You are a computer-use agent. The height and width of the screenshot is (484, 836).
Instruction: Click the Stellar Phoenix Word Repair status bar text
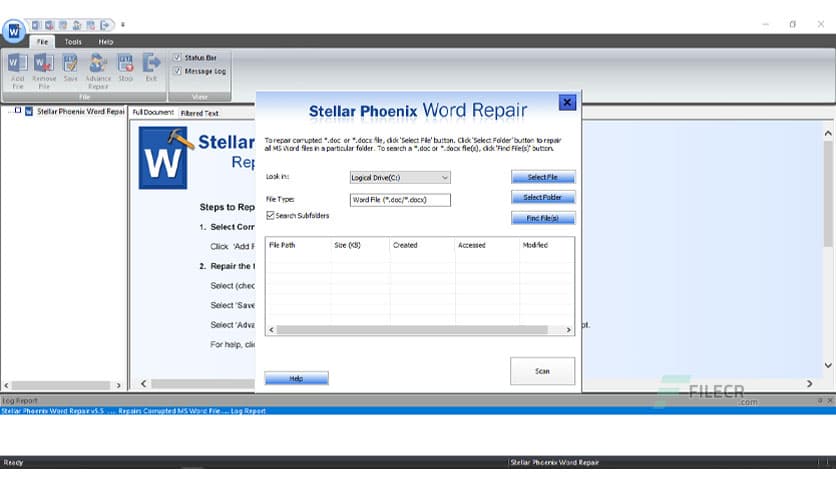pyautogui.click(x=554, y=462)
